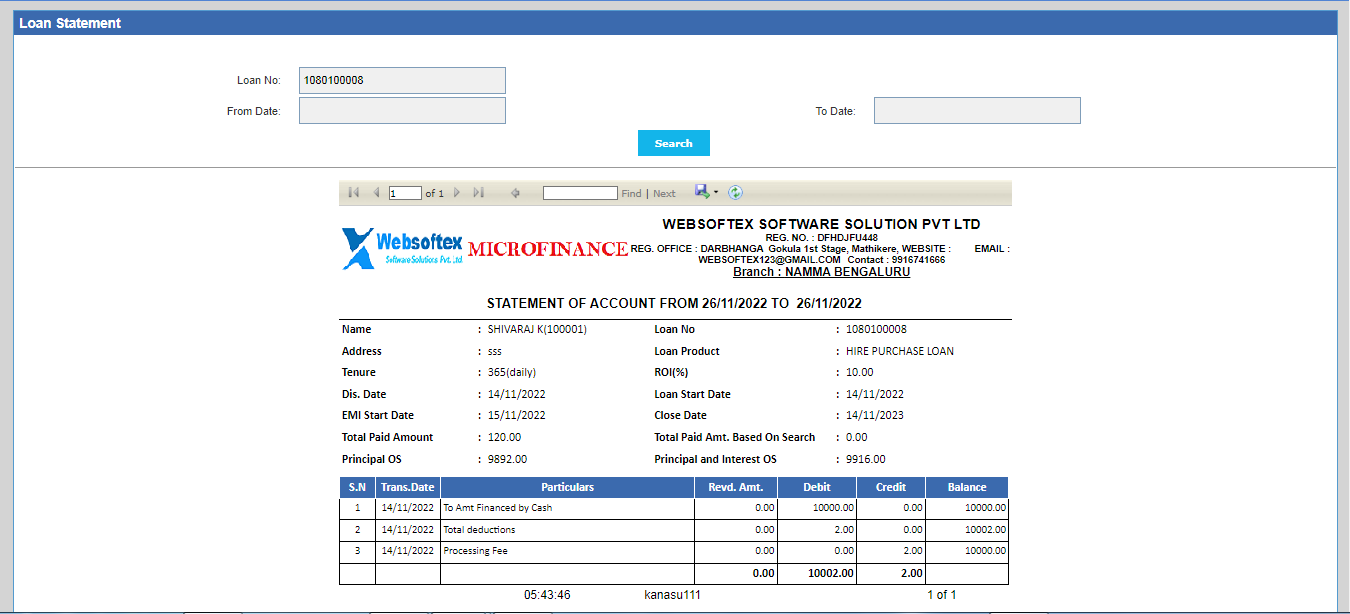Go to previous report page
This screenshot has width=1350, height=614.
tap(376, 193)
